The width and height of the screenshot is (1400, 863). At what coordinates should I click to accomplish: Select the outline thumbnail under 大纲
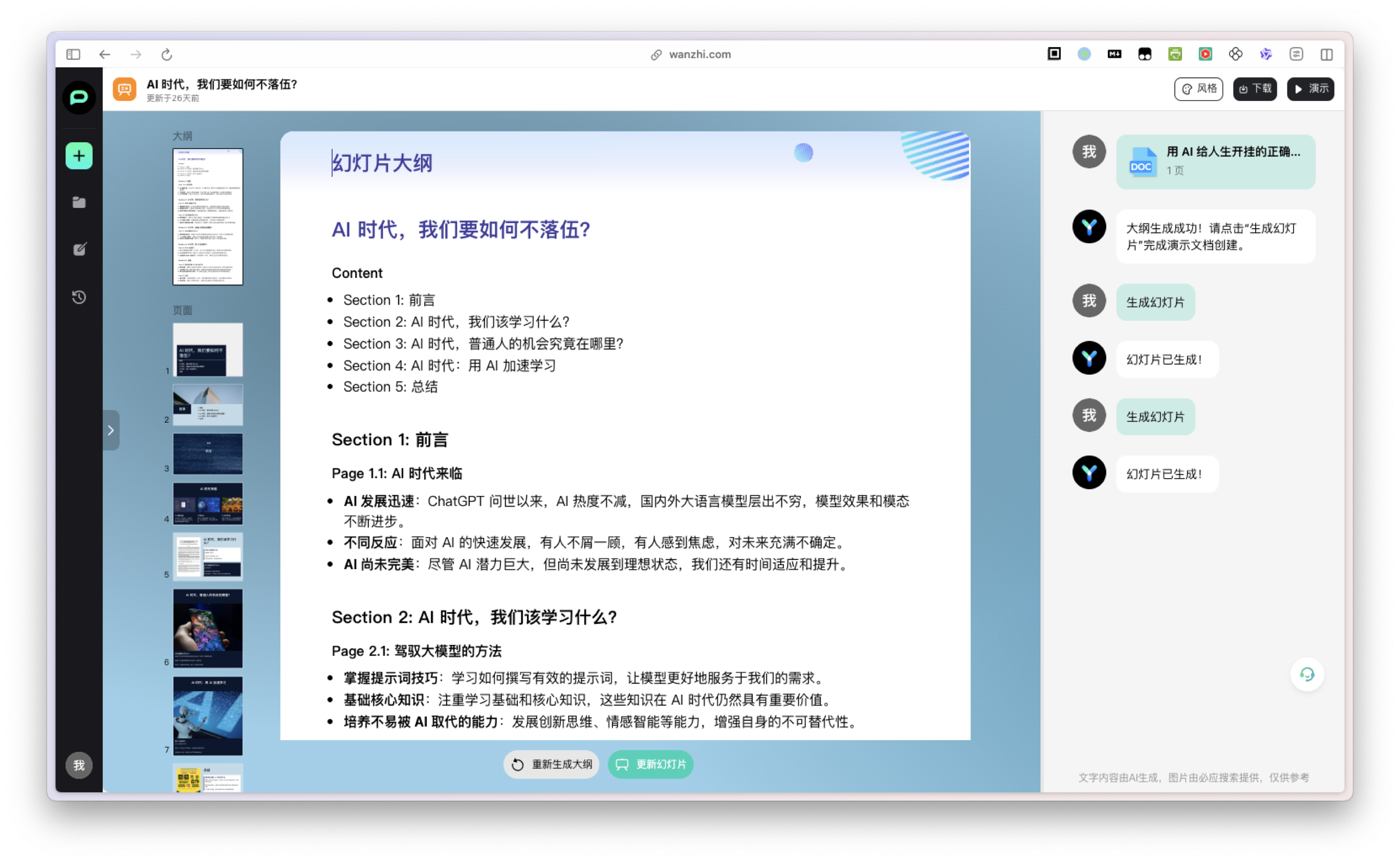click(208, 217)
